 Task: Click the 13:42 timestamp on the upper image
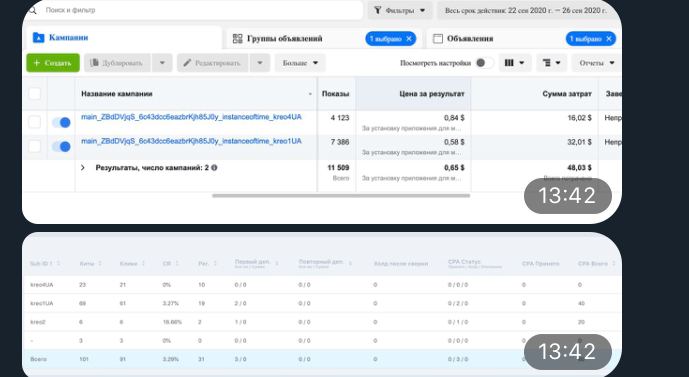(x=567, y=196)
